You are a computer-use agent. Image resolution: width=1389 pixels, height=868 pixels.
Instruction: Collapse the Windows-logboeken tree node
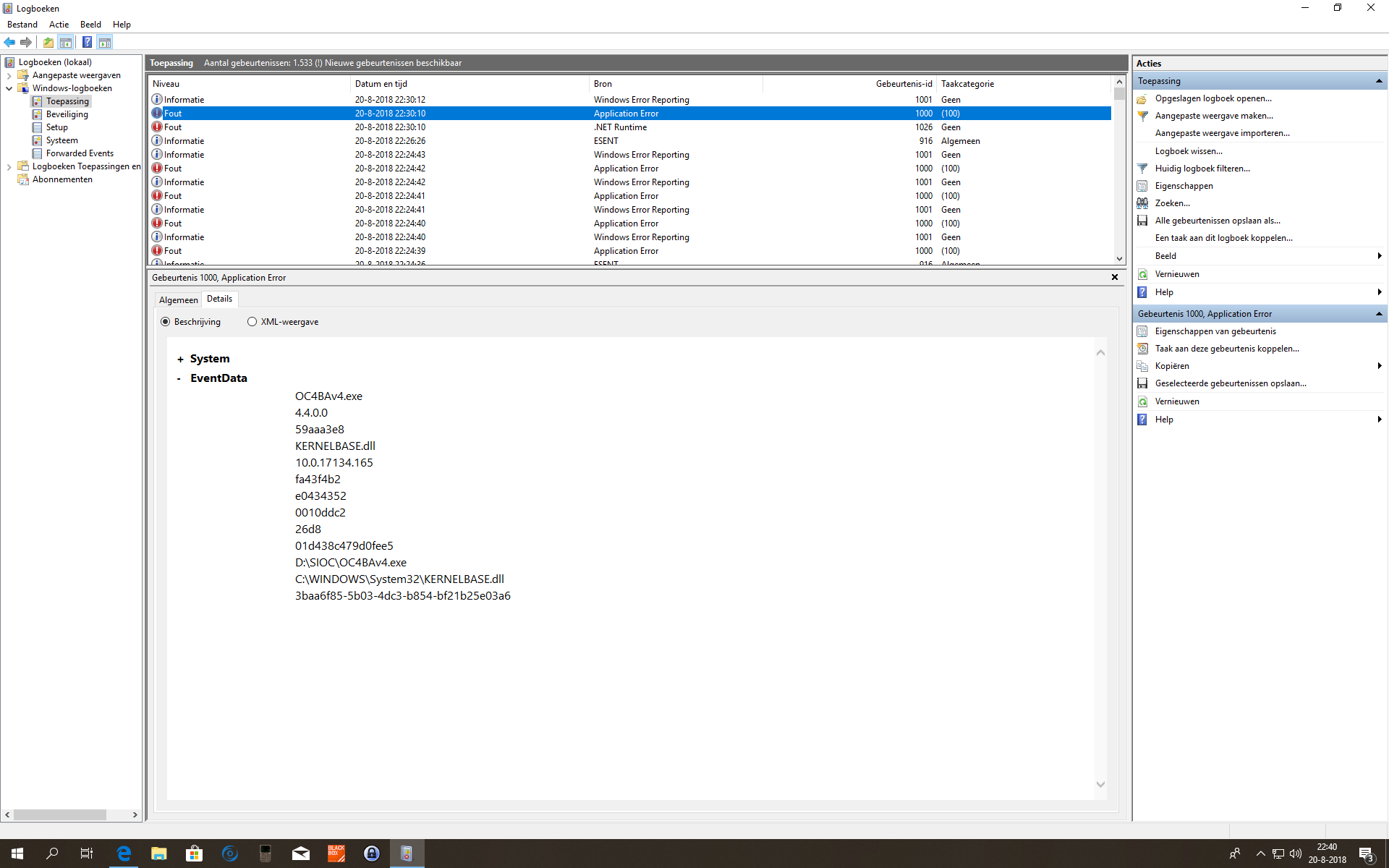pos(9,88)
